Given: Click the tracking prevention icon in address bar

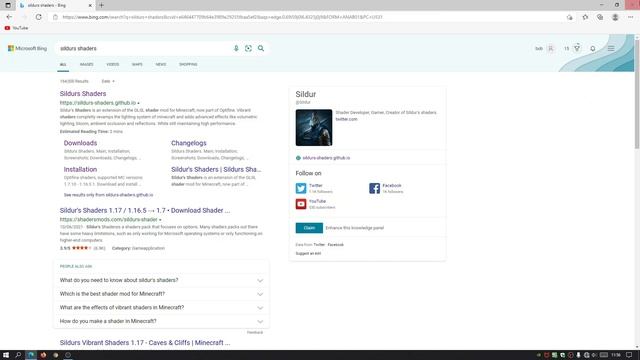Looking at the screenshot, I should click(x=569, y=17).
